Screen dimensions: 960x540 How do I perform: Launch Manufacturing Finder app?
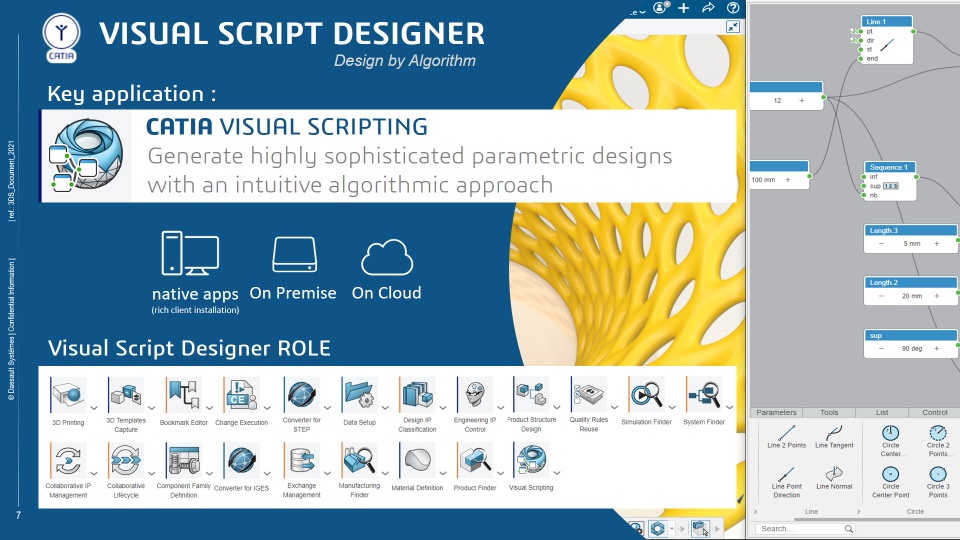coord(359,460)
